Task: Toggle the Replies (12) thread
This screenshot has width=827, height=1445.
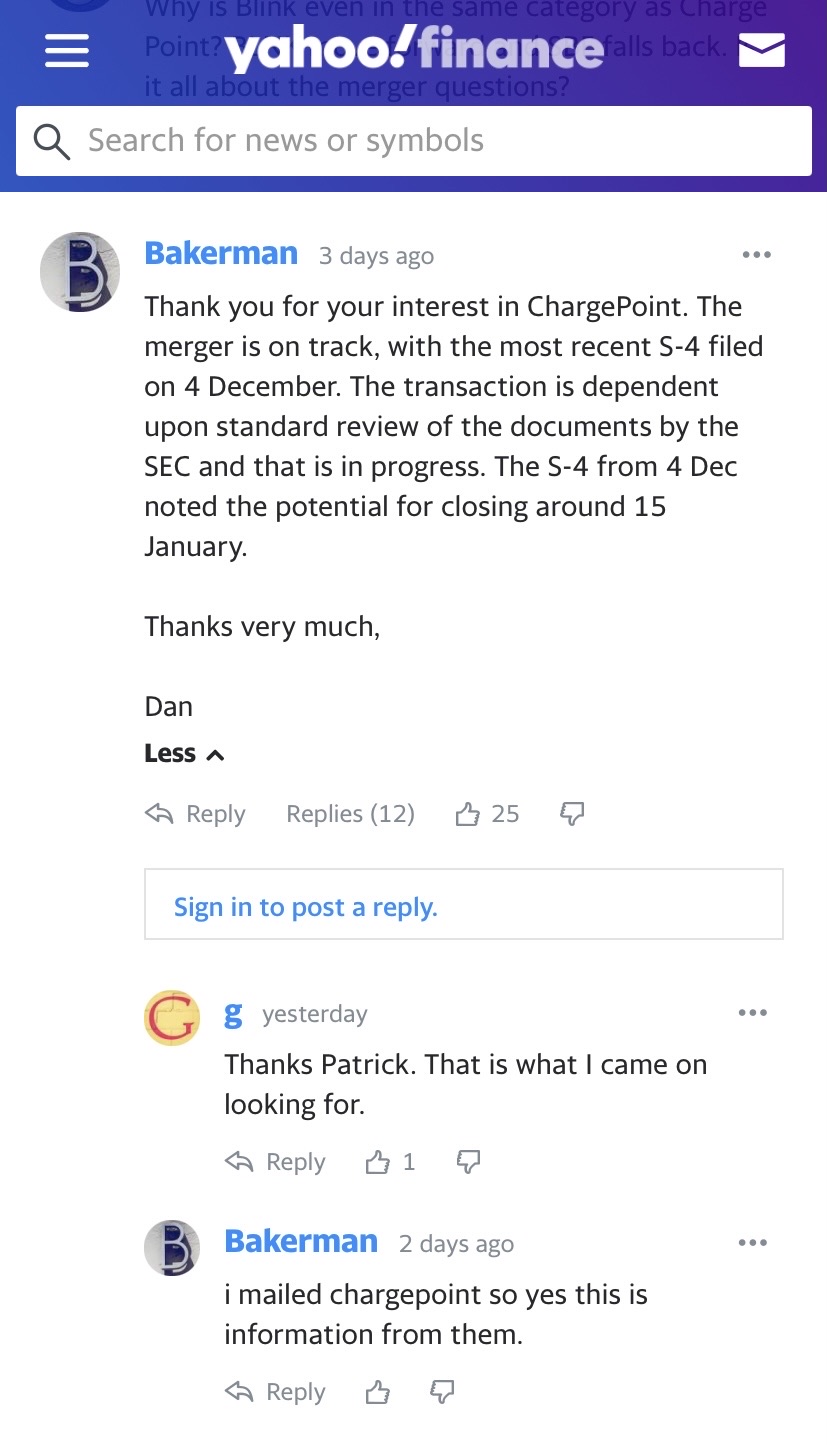Action: [350, 814]
